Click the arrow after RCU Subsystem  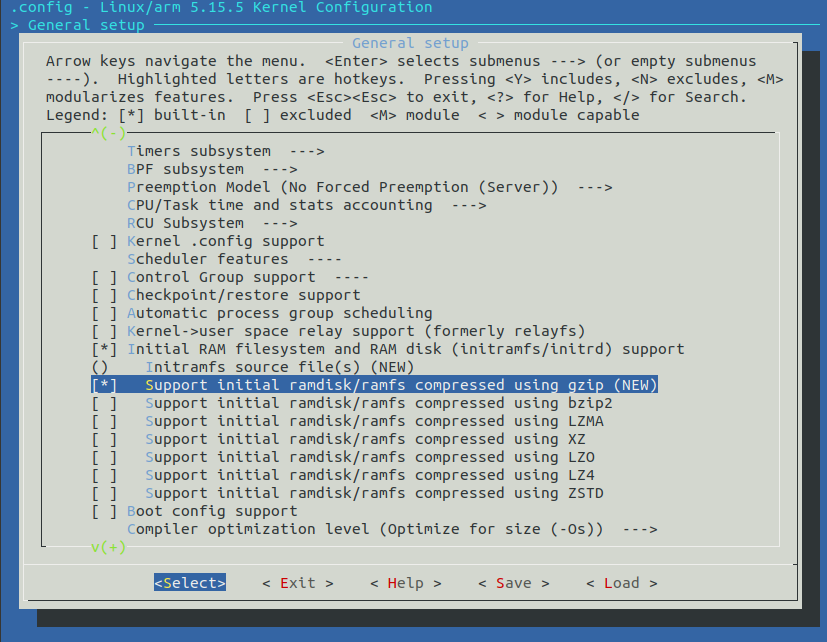coord(280,223)
